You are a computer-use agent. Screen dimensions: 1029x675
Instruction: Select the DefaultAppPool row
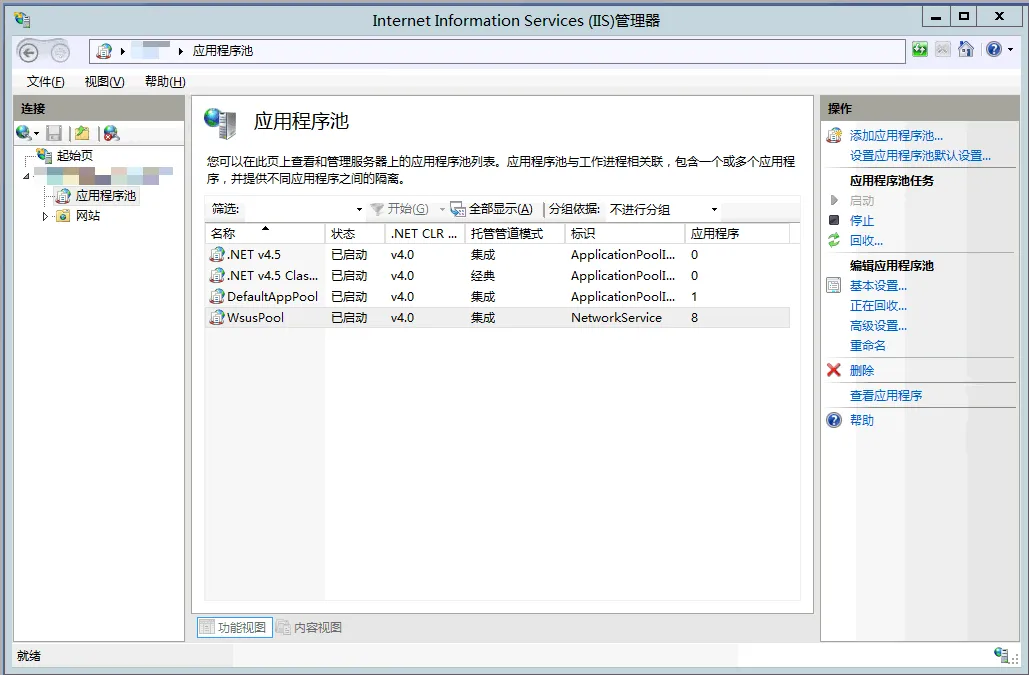click(497, 297)
